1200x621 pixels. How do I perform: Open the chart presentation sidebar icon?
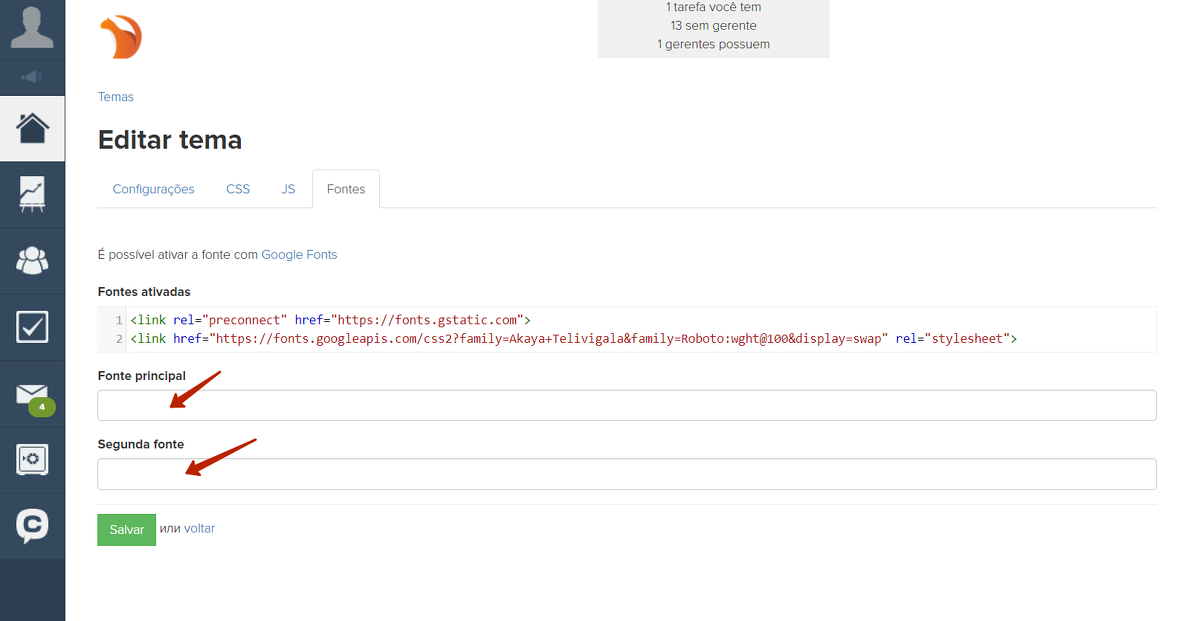pos(32,194)
